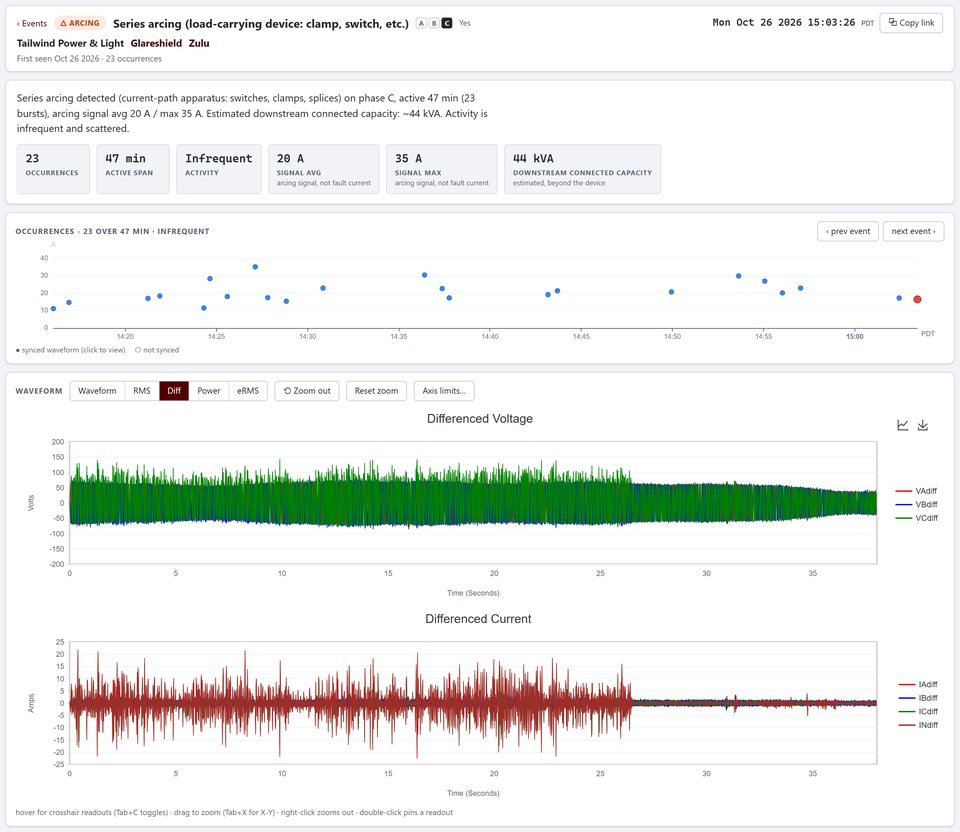Viewport: 960px width, 832px height.
Task: Select phase C badge
Action: tap(447, 23)
